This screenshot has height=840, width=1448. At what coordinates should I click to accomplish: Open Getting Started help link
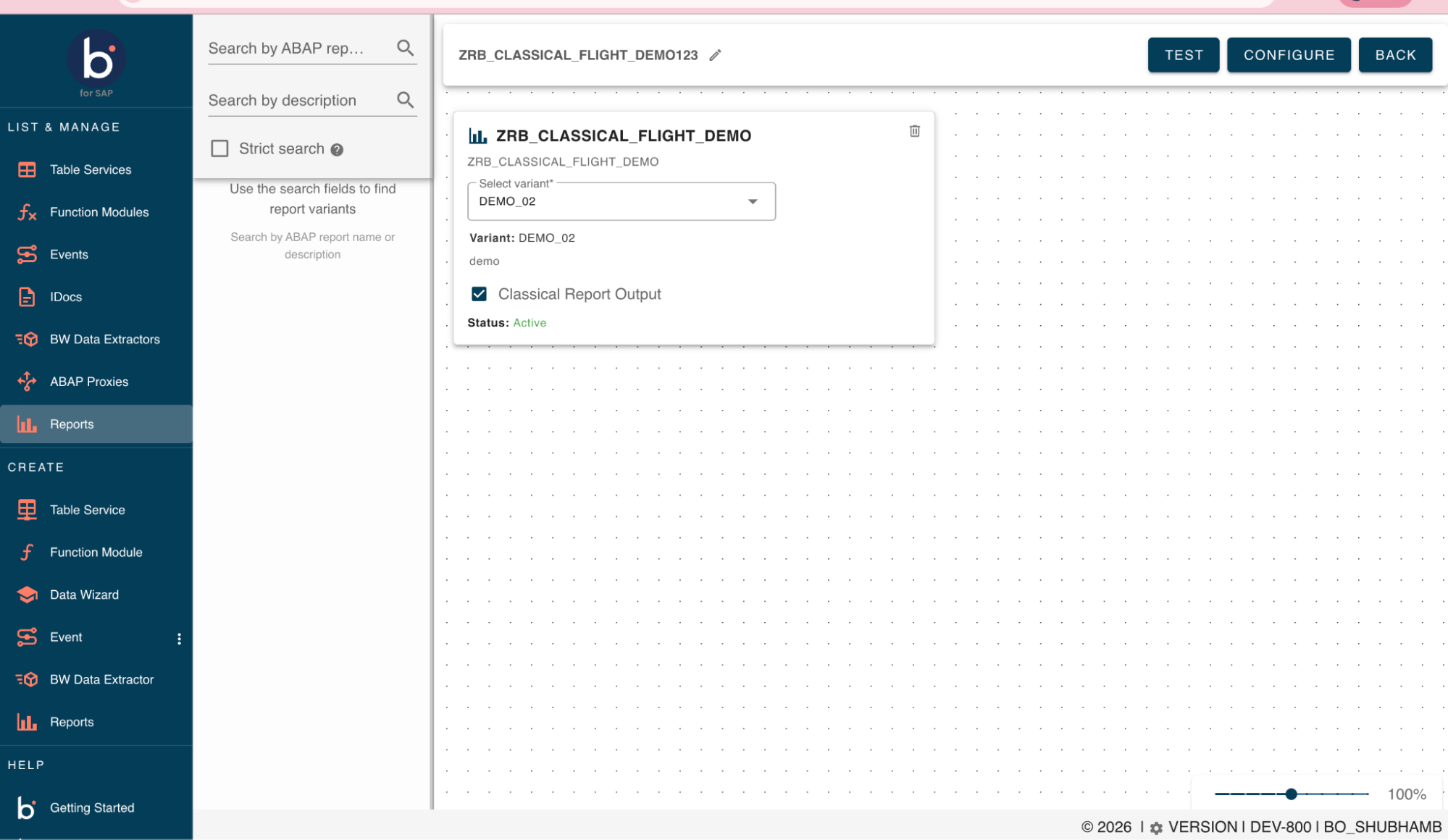(96, 807)
